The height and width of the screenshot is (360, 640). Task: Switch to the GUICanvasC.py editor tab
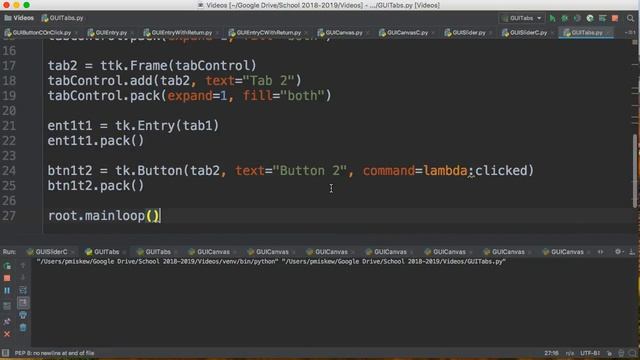[x=407, y=32]
